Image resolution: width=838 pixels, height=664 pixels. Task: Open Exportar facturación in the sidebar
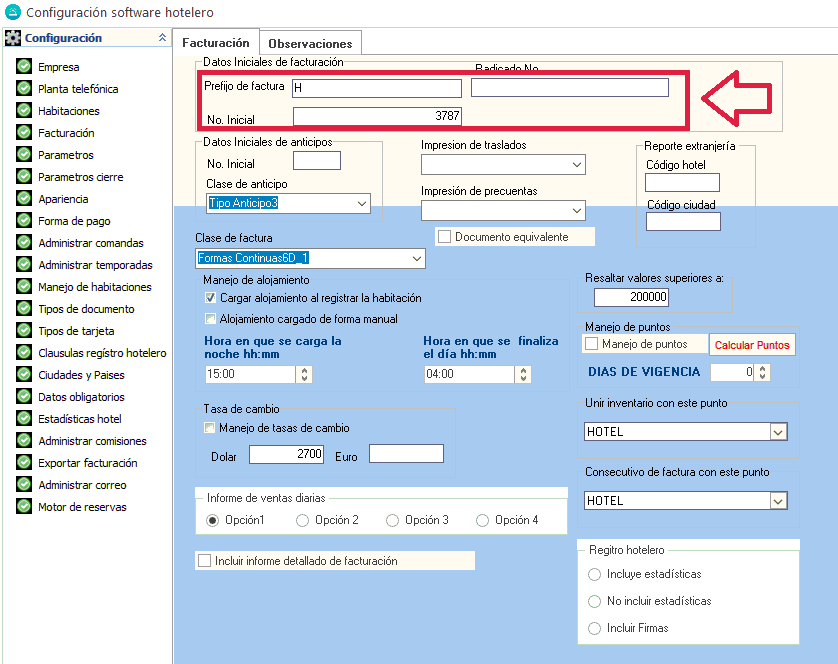[87, 463]
